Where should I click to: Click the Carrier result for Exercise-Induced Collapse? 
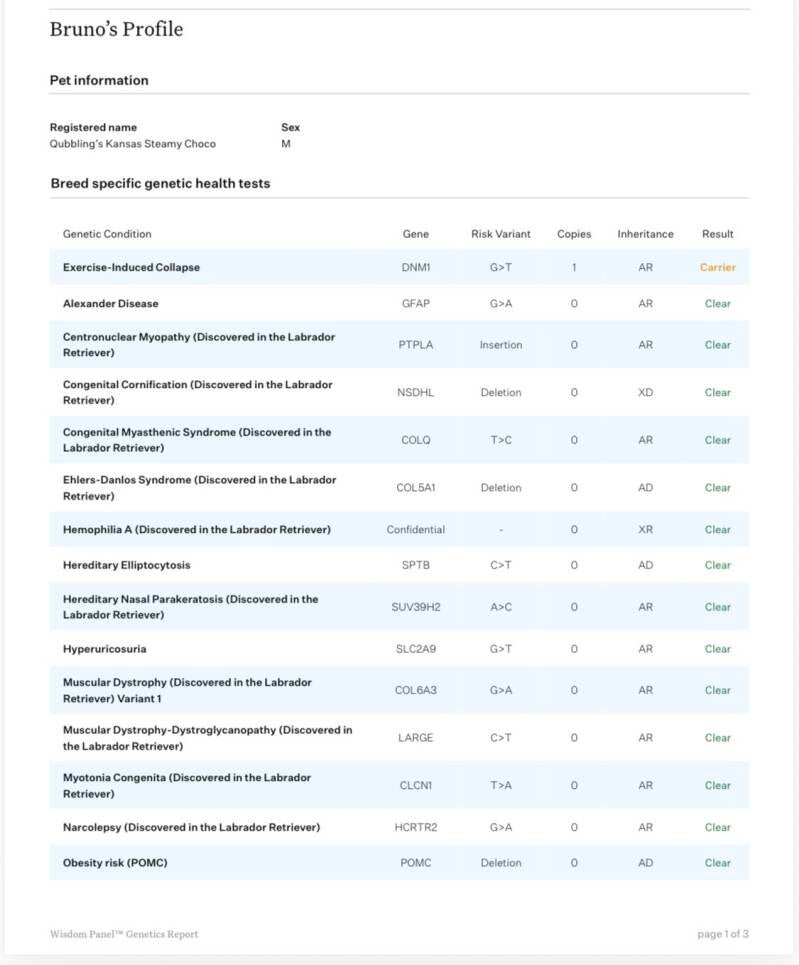[x=717, y=268]
